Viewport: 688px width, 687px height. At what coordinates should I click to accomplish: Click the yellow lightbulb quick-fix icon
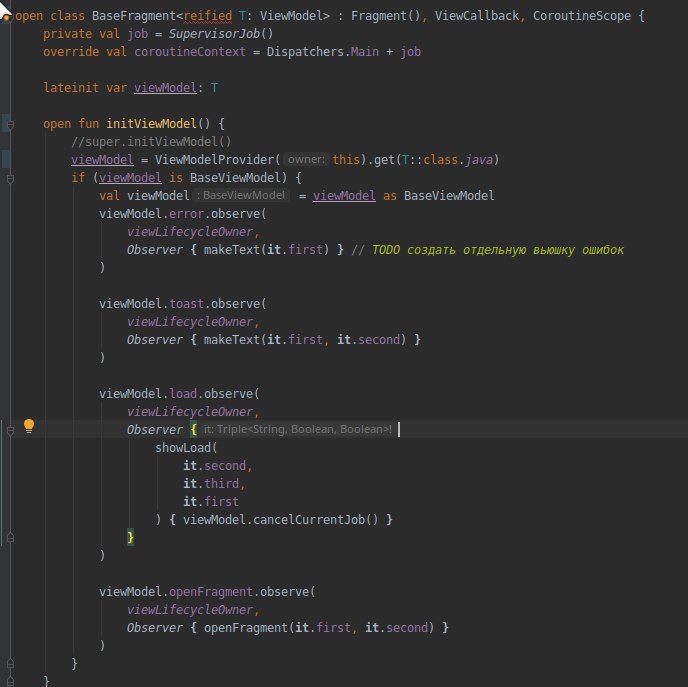[x=29, y=426]
